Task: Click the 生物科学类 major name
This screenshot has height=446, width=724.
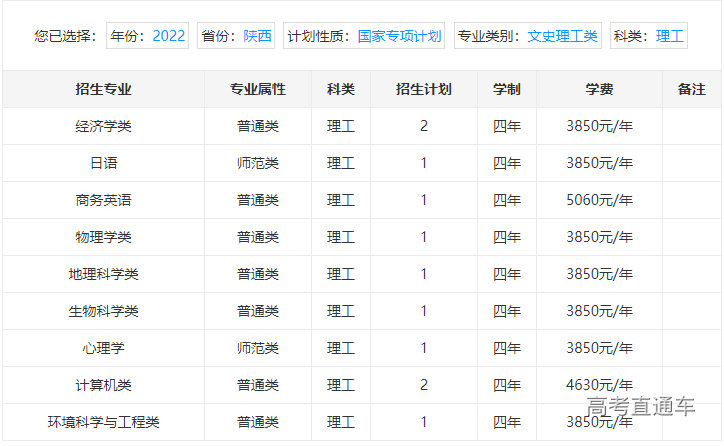Action: [103, 311]
